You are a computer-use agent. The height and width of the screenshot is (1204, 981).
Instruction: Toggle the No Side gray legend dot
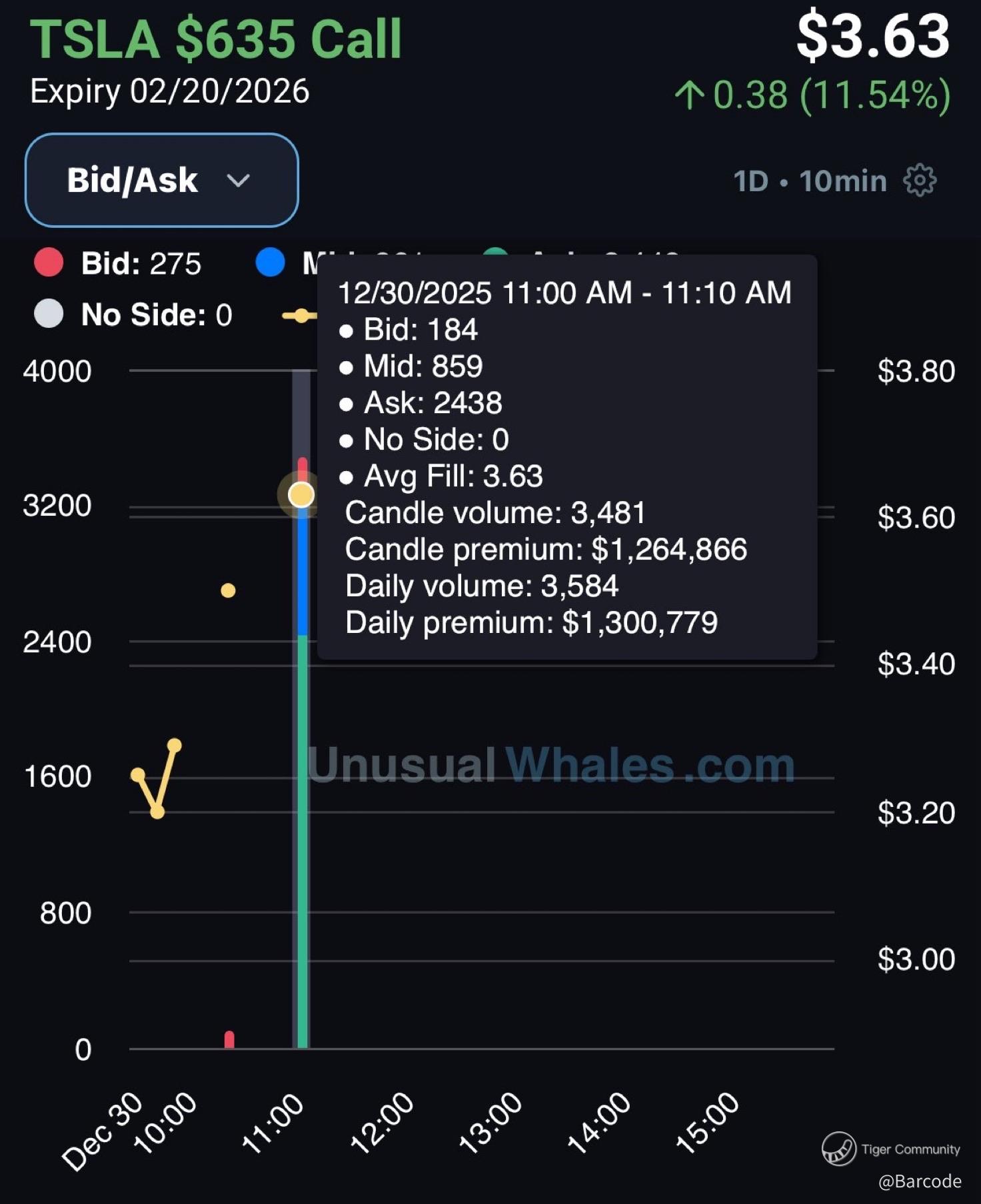tap(49, 314)
